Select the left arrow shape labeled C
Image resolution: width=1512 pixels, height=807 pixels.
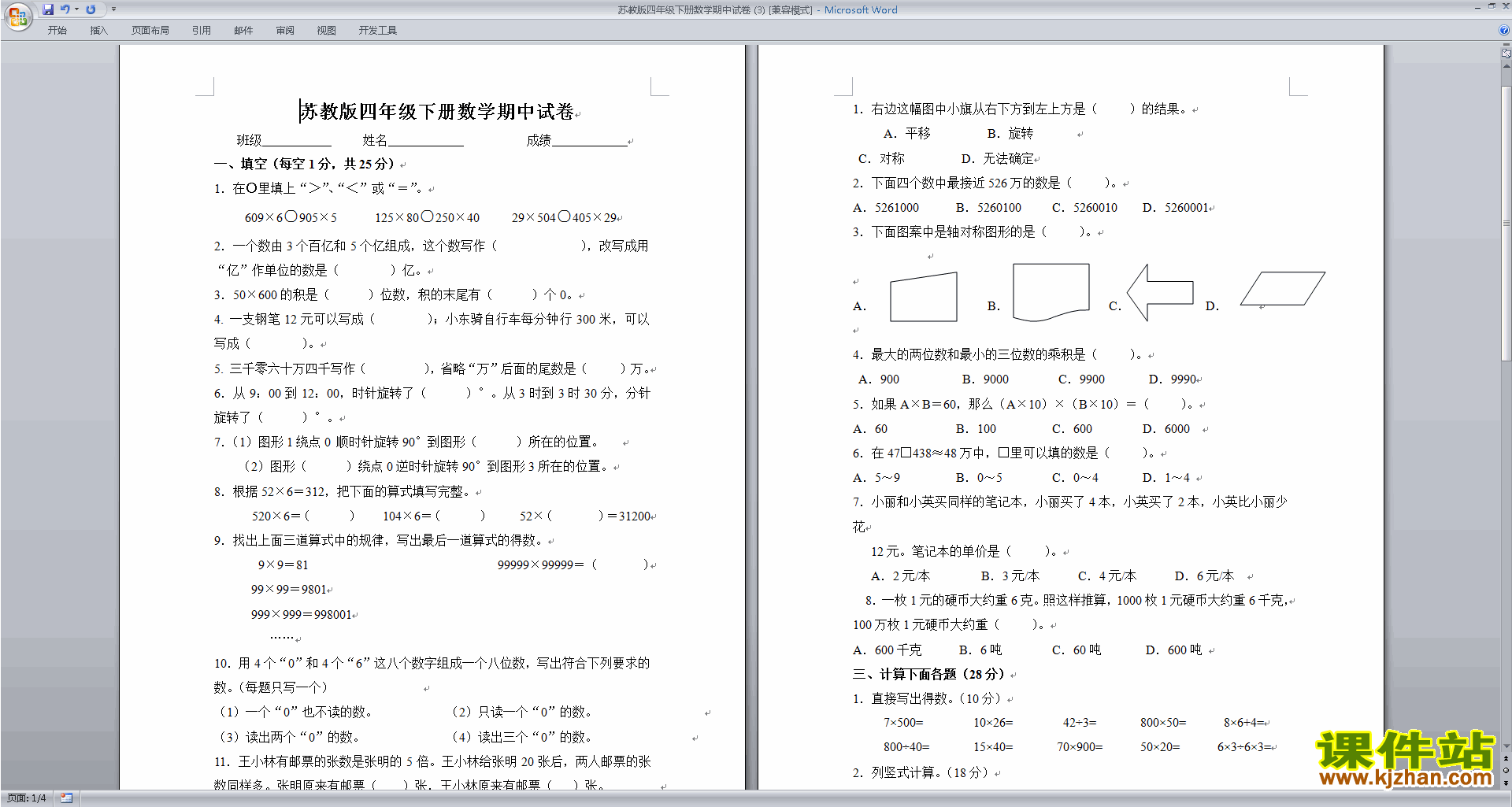click(1160, 292)
